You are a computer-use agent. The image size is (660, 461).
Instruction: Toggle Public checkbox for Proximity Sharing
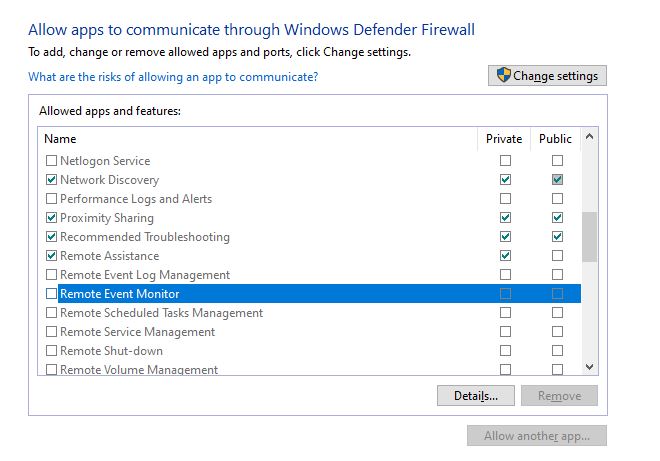pos(557,218)
